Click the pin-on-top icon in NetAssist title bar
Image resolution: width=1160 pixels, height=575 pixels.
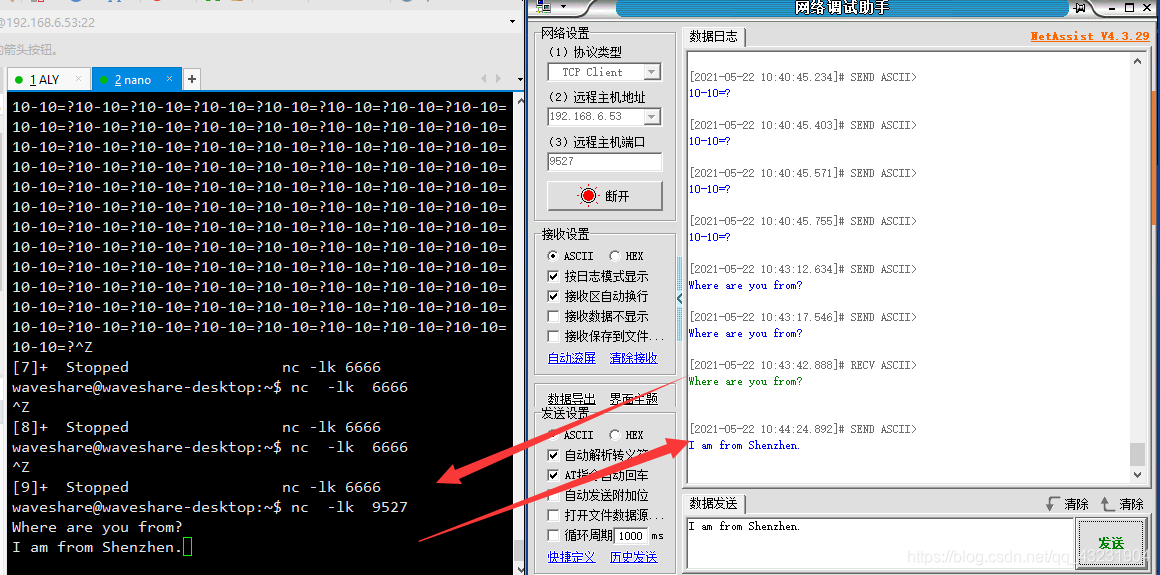tap(1081, 7)
